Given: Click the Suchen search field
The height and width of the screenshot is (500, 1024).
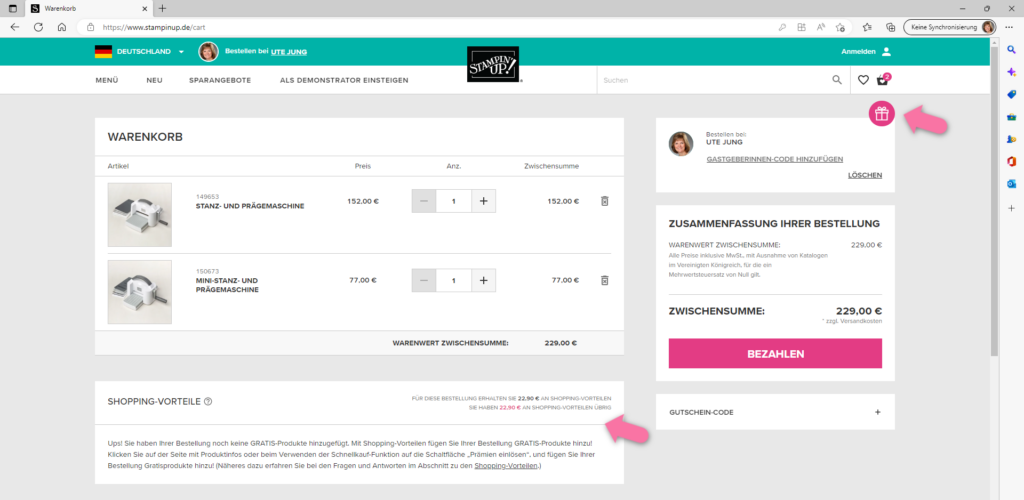Looking at the screenshot, I should click(713, 80).
